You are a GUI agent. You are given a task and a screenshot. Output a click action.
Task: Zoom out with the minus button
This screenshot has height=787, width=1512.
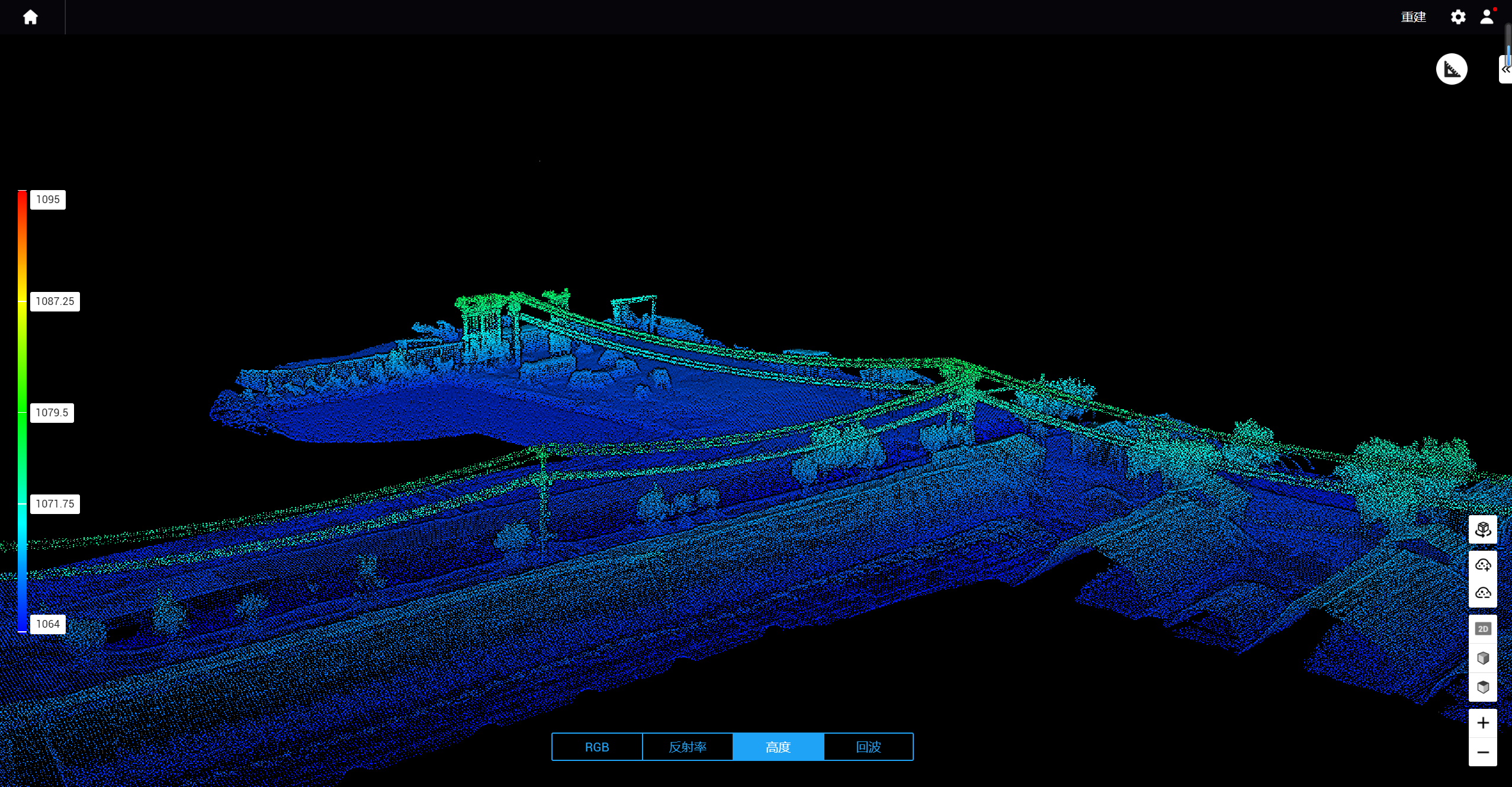tap(1482, 752)
